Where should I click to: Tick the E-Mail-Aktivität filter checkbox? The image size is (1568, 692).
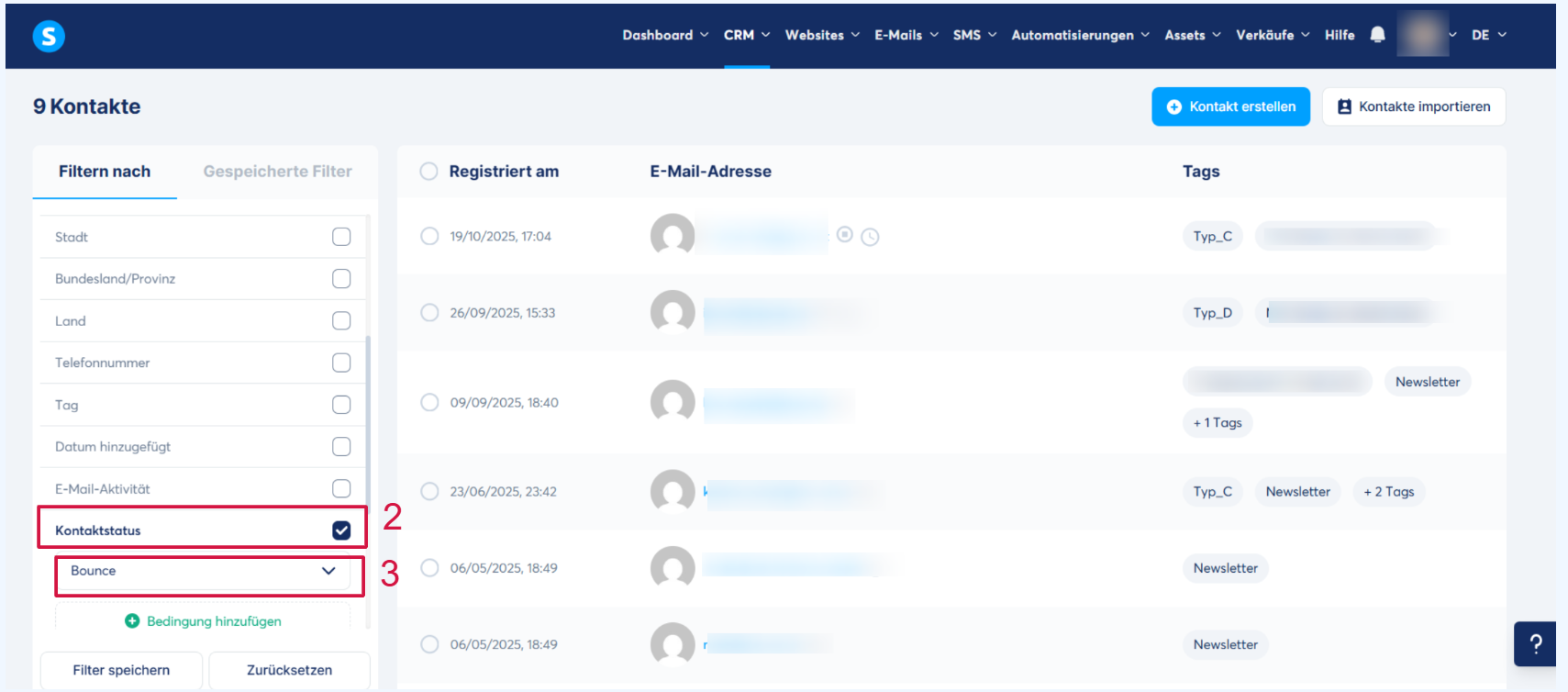pos(341,488)
